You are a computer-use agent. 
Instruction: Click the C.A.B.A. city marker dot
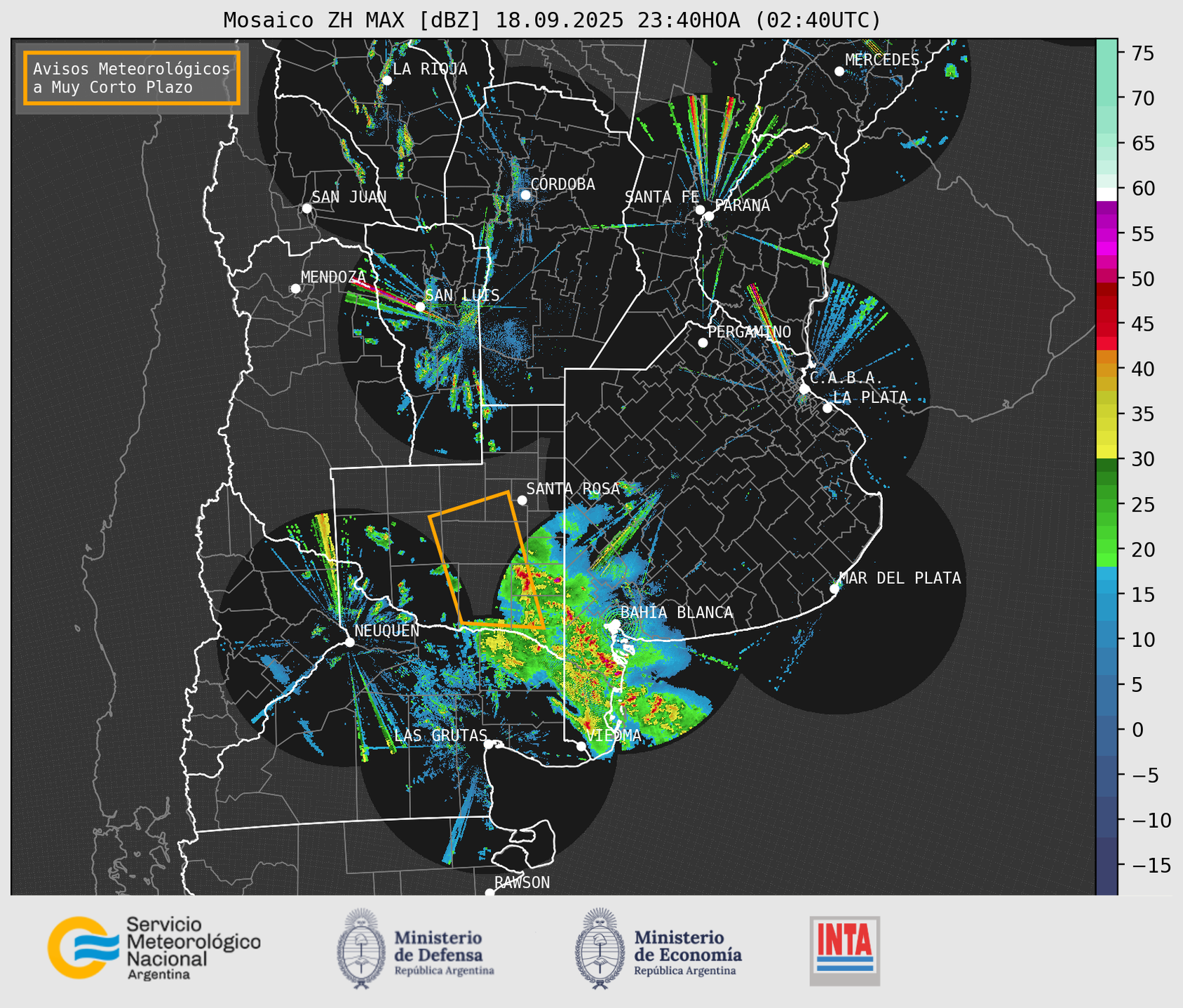[804, 389]
